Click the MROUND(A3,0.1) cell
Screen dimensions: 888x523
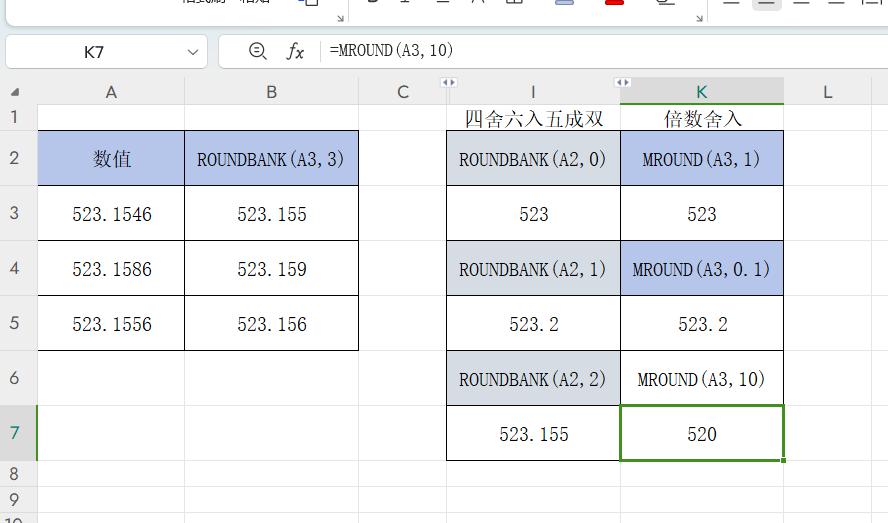[702, 268]
